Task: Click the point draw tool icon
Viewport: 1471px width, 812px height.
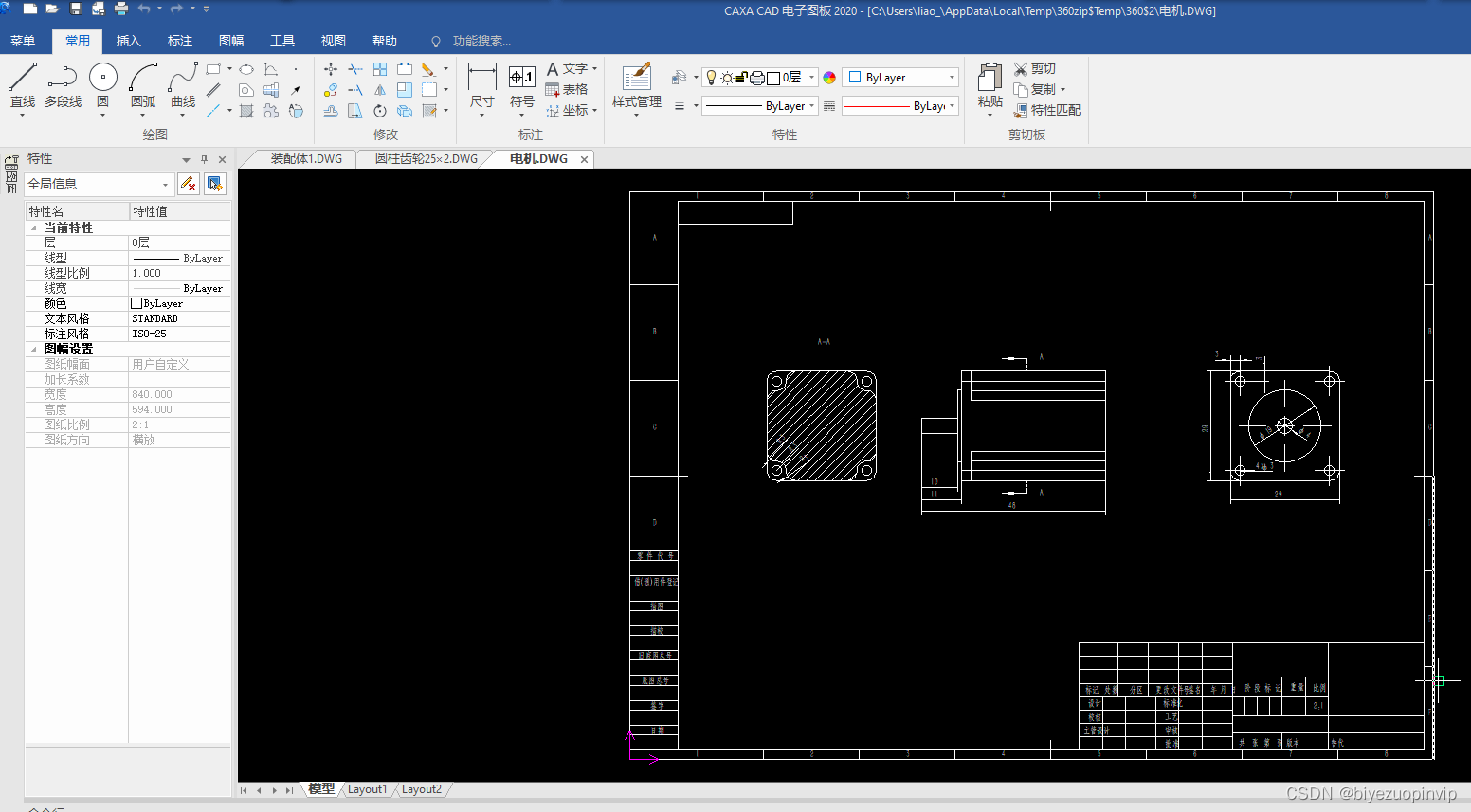Action: coord(296,69)
